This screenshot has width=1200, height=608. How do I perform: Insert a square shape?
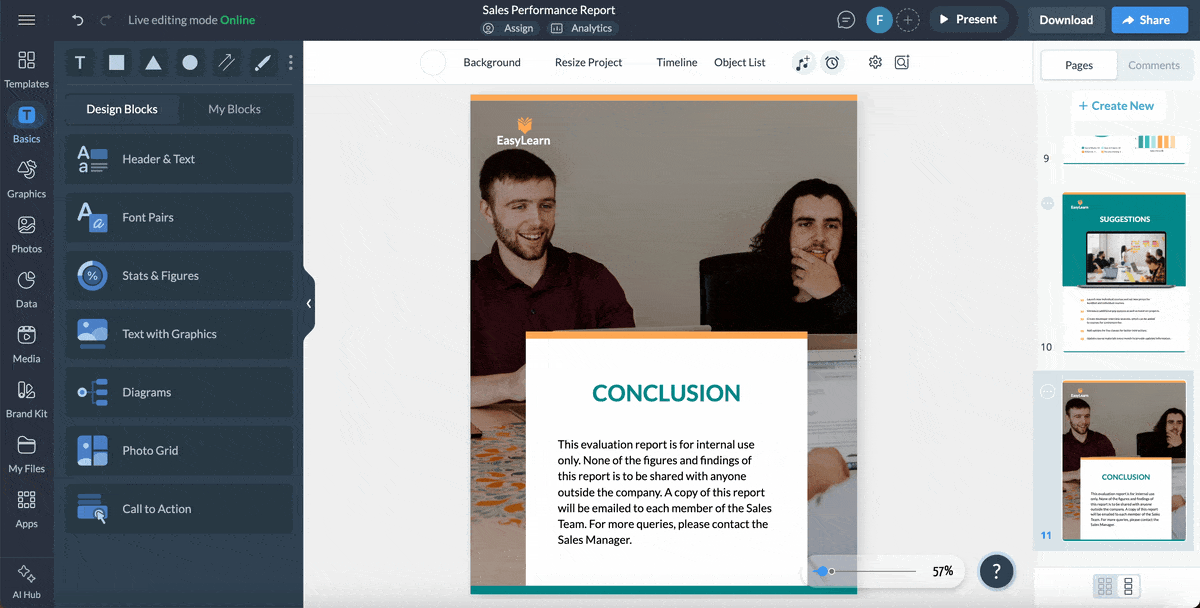[116, 62]
